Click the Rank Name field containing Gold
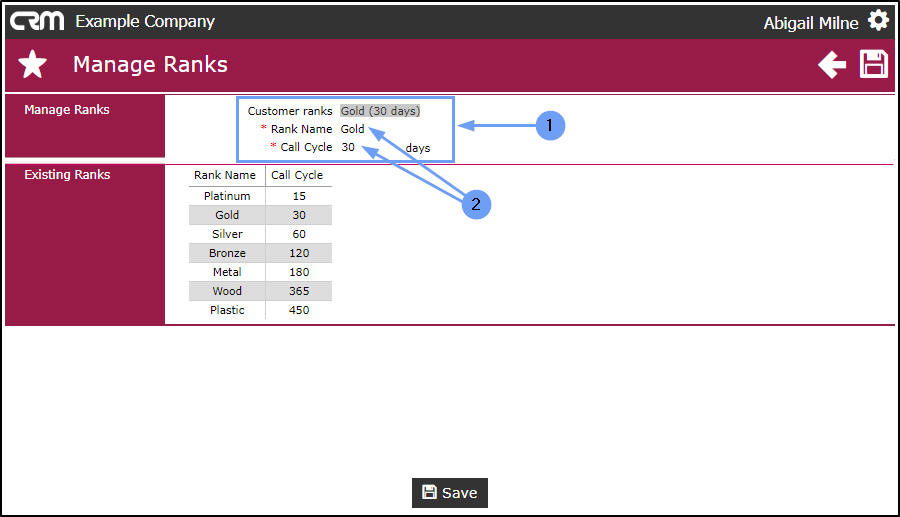 tap(352, 129)
